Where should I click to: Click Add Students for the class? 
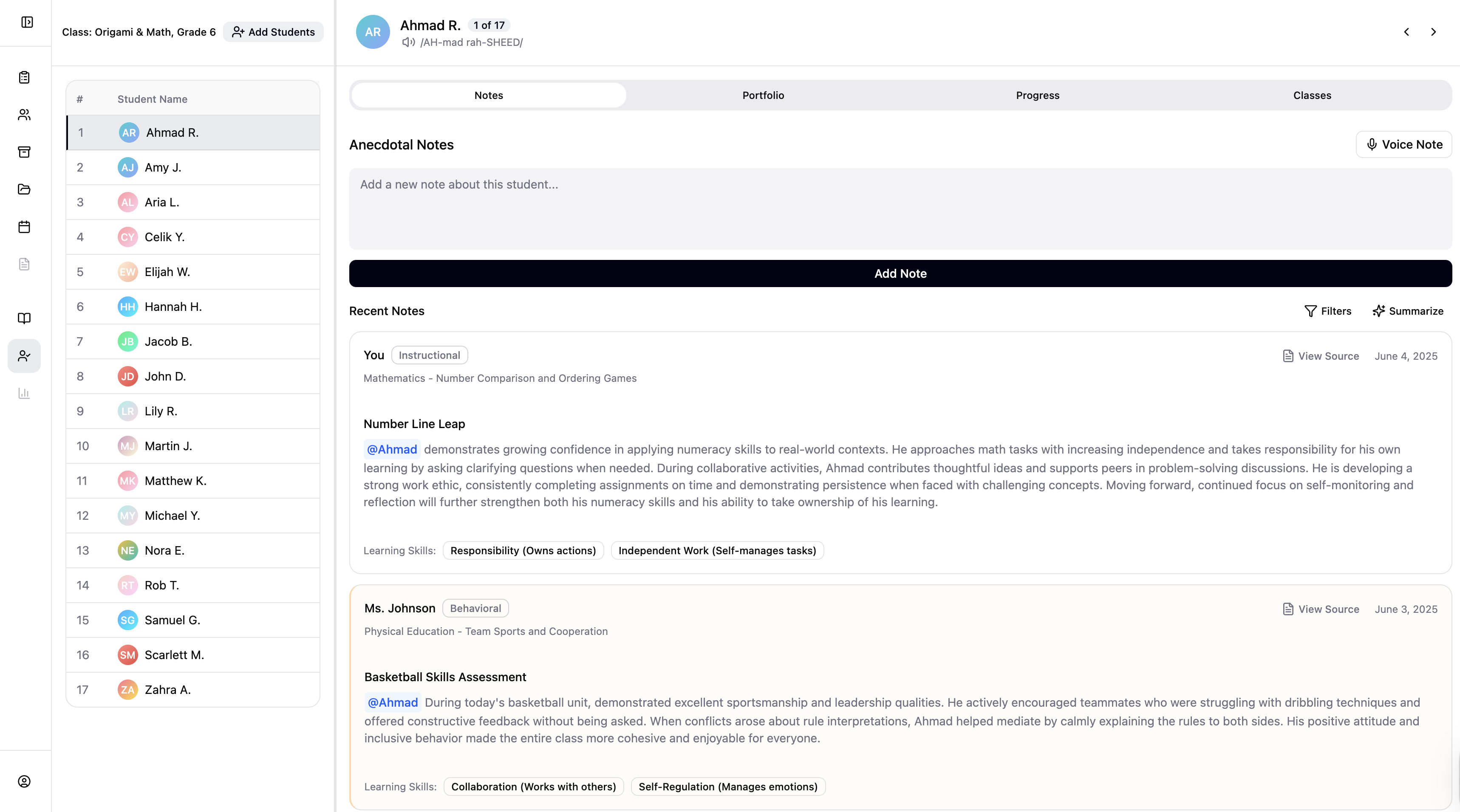273,32
